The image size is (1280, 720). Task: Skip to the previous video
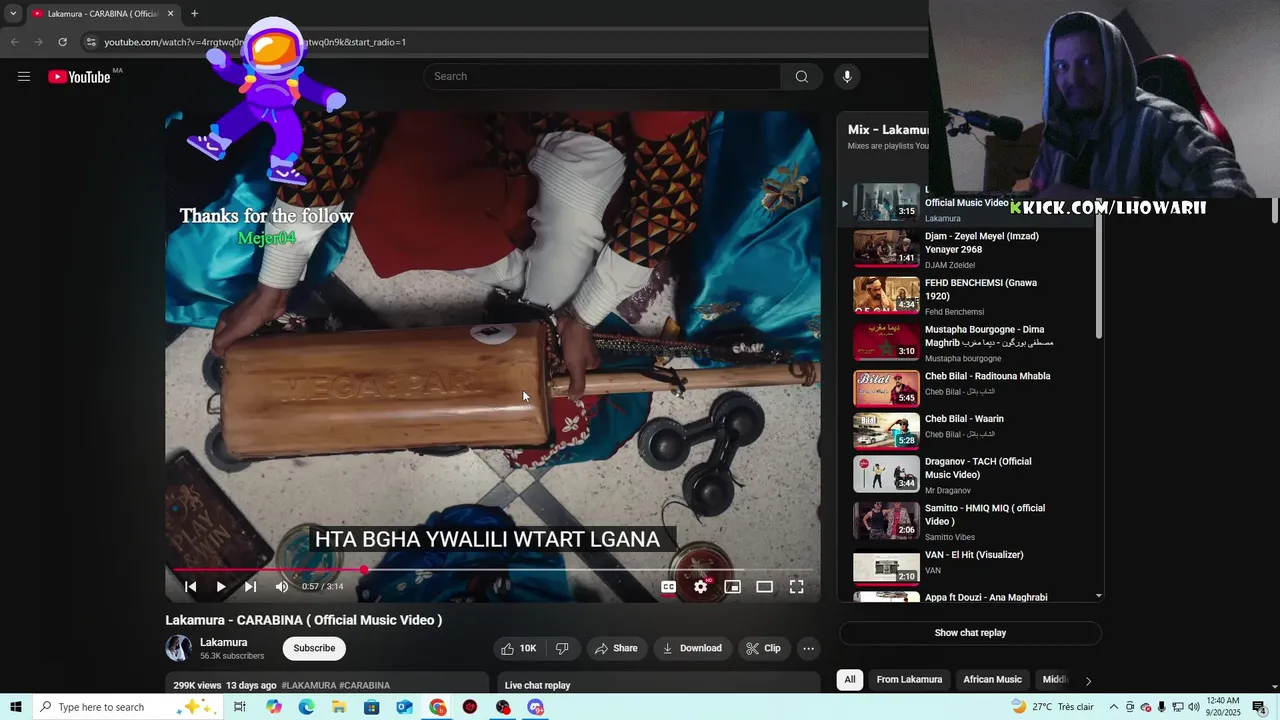190,587
